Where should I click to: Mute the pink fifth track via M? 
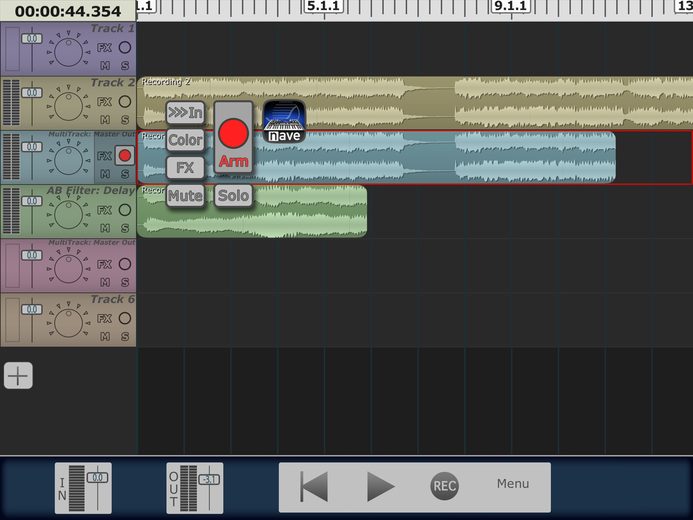105,282
